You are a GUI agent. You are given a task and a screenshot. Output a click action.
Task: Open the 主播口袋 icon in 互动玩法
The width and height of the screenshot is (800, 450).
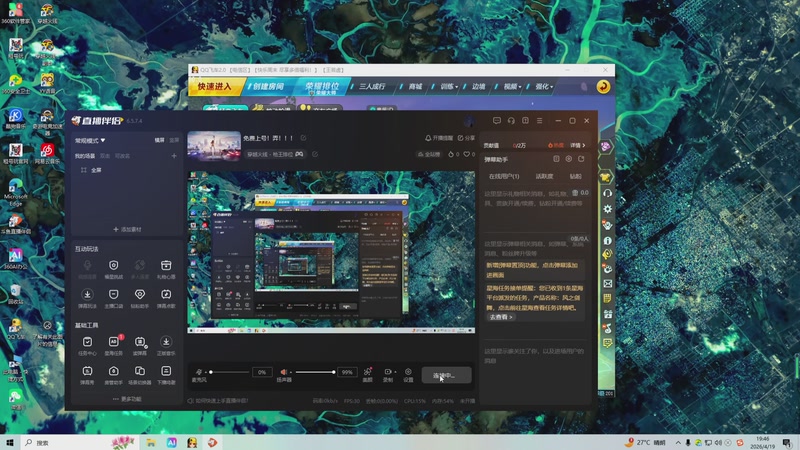point(113,294)
